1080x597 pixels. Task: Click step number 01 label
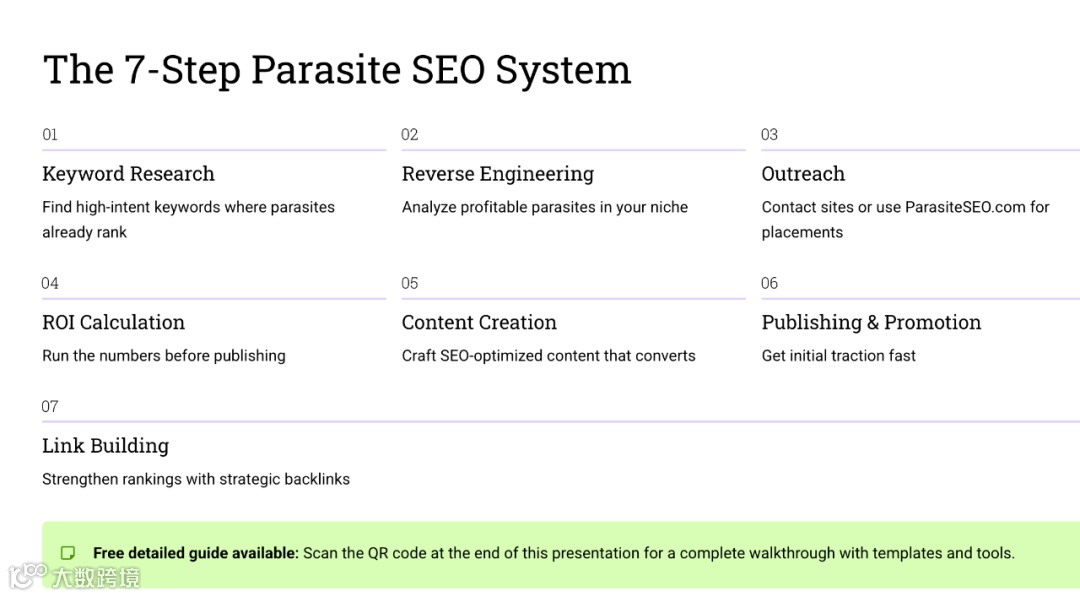50,134
